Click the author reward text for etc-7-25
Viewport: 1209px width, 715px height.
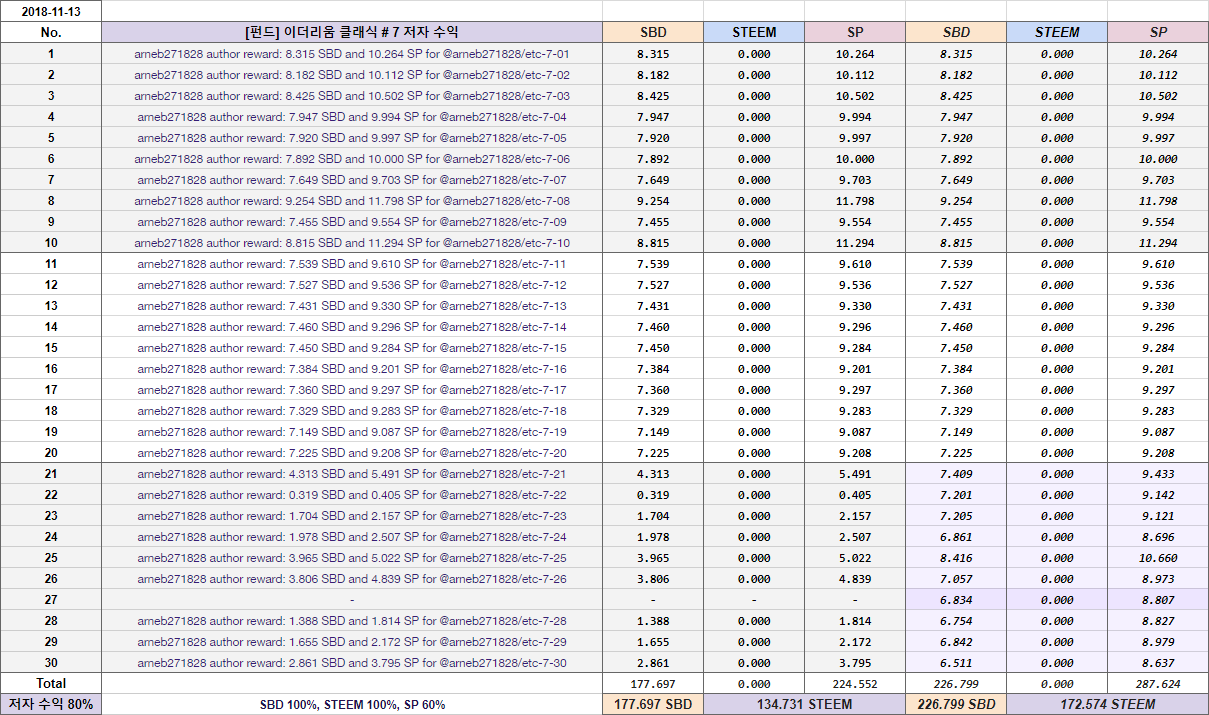(352, 558)
